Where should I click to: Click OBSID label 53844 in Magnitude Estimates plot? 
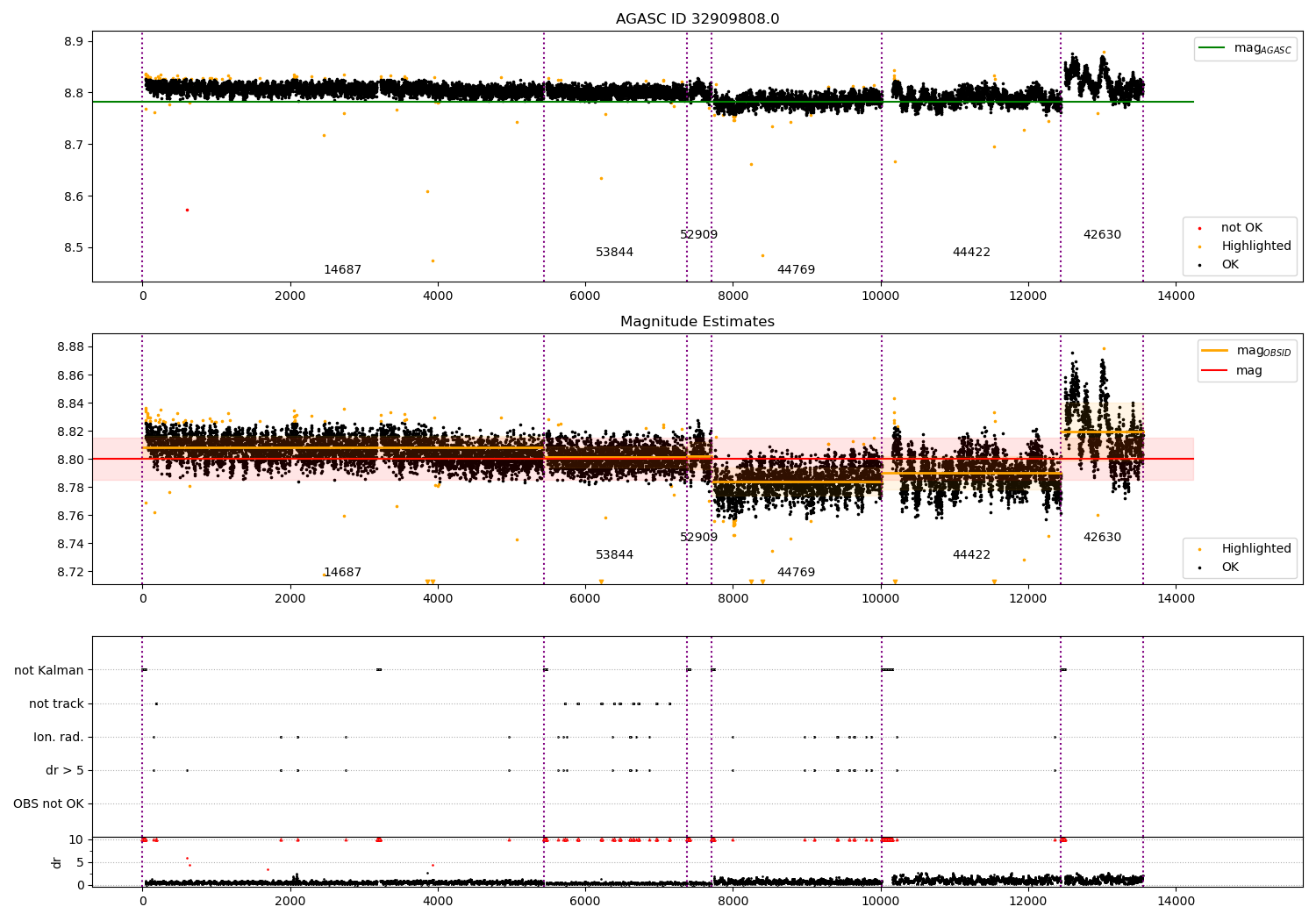[614, 555]
